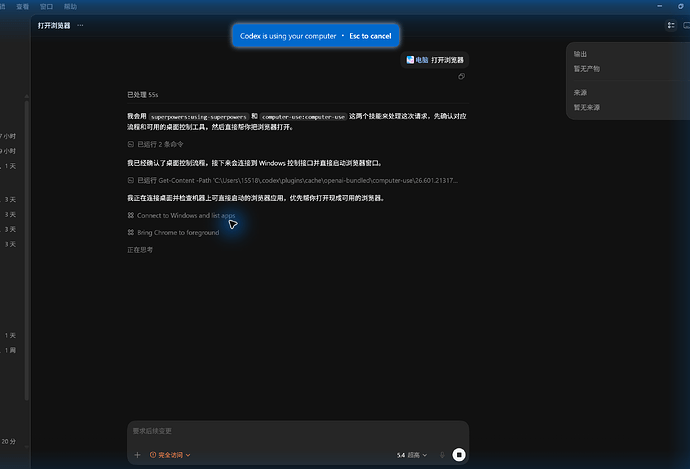The width and height of the screenshot is (690, 469).
Task: Click the 暂无来源 text in the side panel
Action: (x=587, y=107)
